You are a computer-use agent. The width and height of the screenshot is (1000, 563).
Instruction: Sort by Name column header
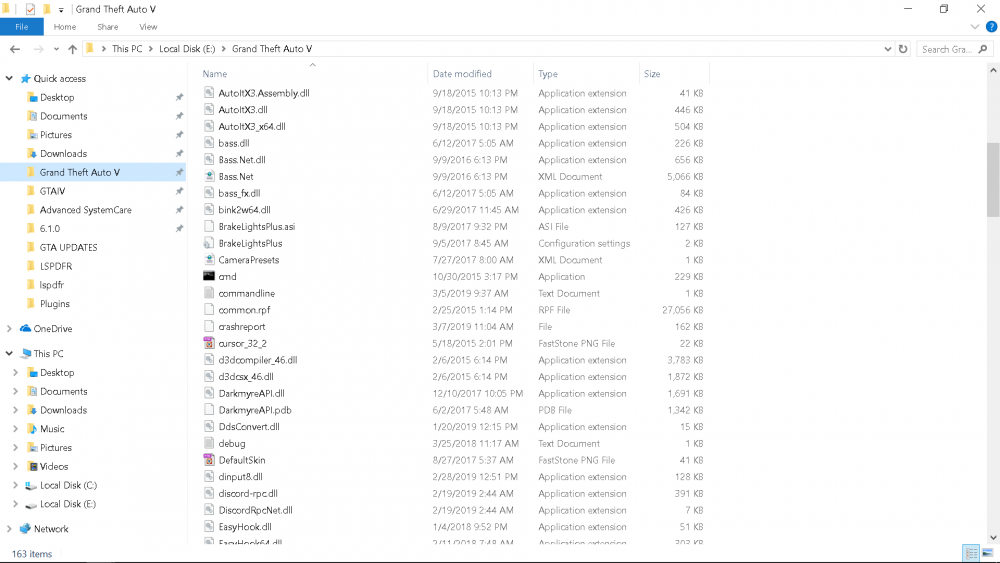tap(215, 74)
